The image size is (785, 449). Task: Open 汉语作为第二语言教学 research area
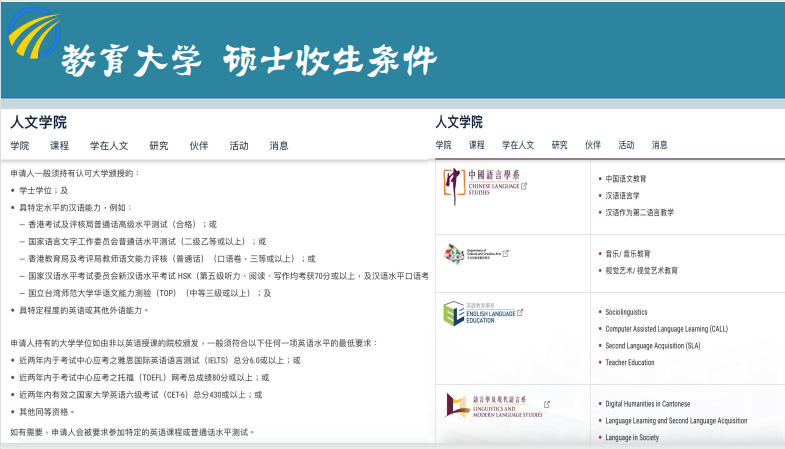(x=639, y=212)
